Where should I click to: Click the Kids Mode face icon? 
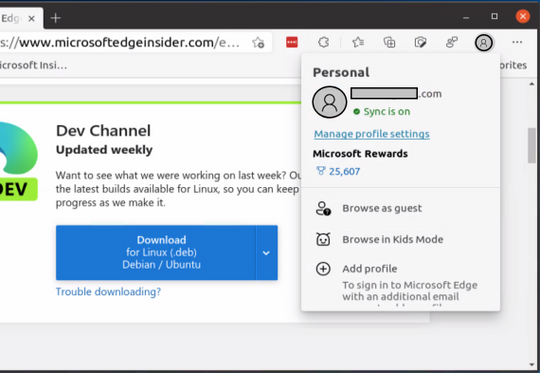point(323,239)
